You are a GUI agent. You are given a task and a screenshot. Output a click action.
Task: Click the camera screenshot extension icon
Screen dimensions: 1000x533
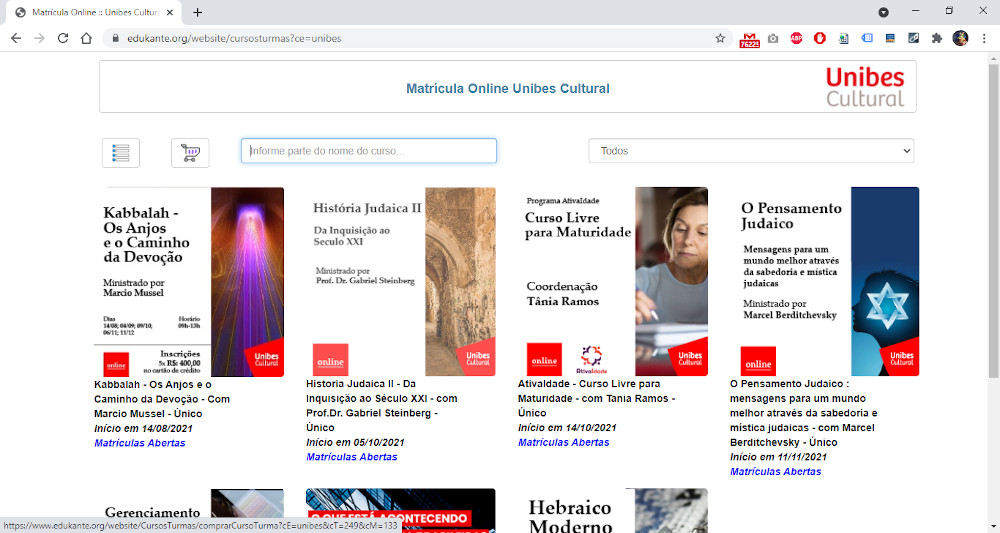773,38
